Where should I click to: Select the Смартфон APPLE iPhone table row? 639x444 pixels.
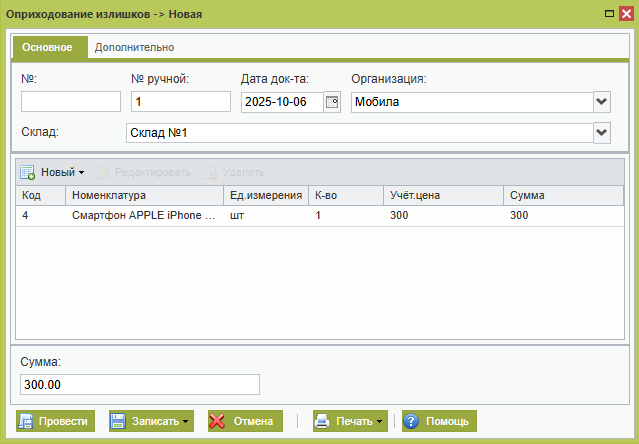[x=140, y=215]
